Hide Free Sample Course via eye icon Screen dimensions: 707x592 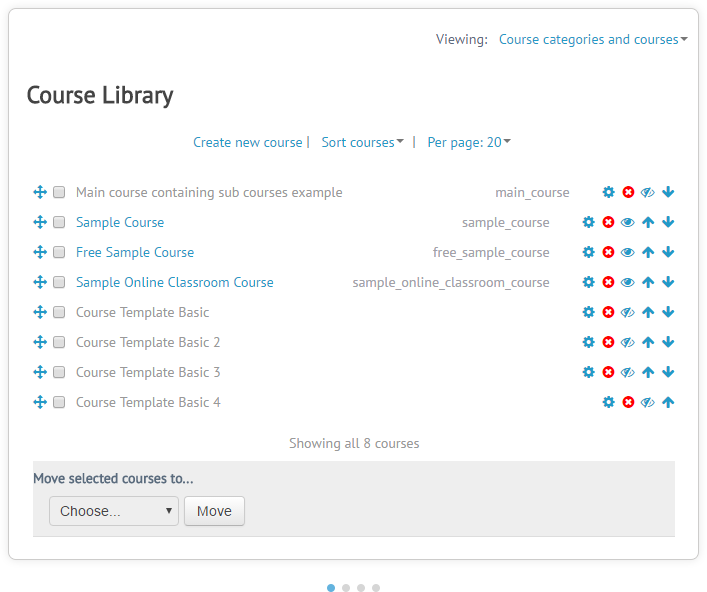point(628,252)
